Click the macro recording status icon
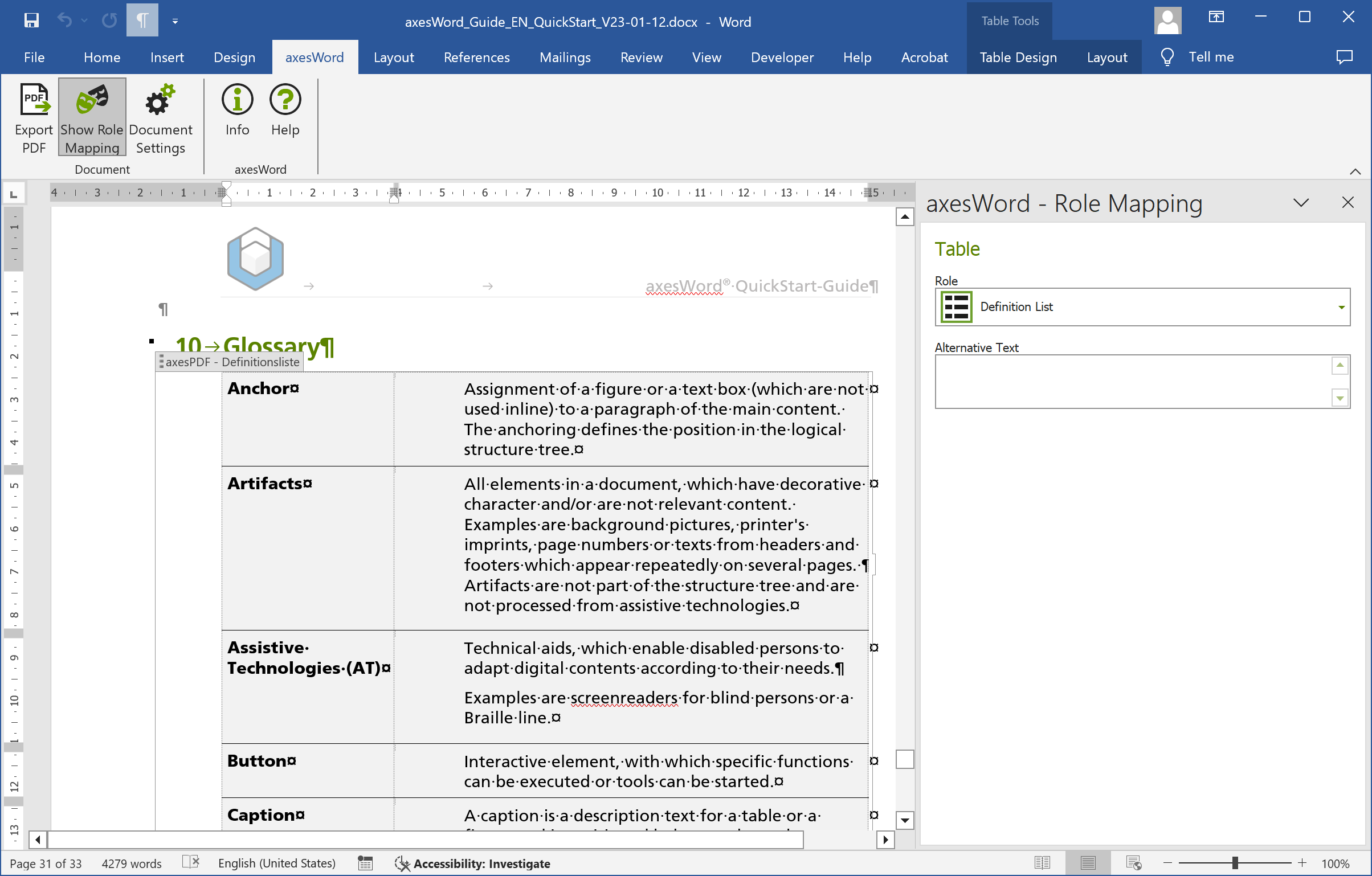This screenshot has height=876, width=1372. (365, 863)
